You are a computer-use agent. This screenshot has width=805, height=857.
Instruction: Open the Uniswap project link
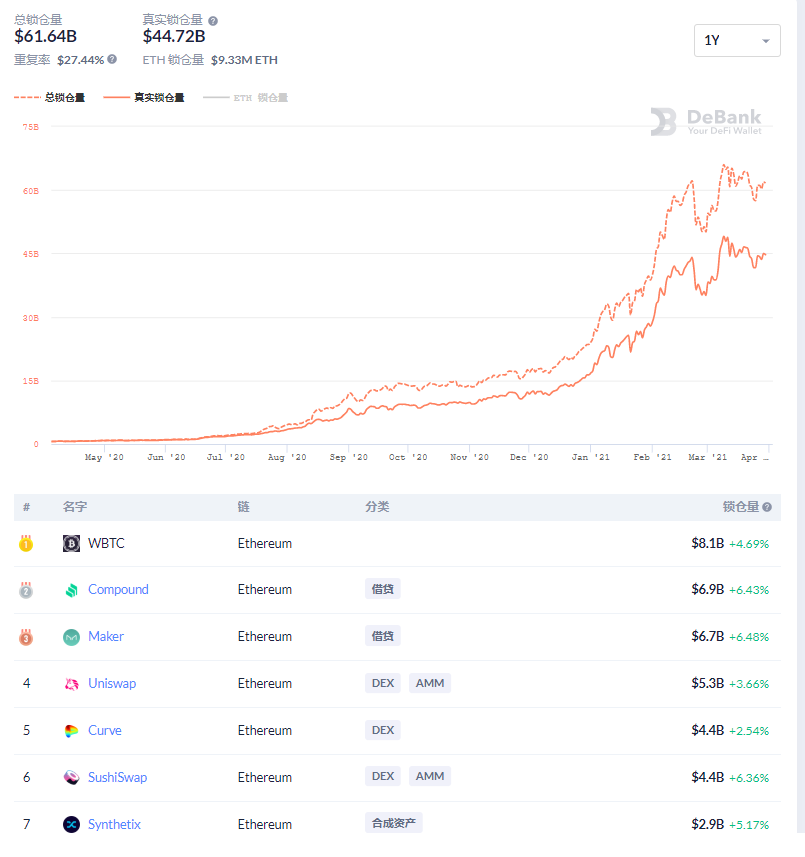(112, 684)
